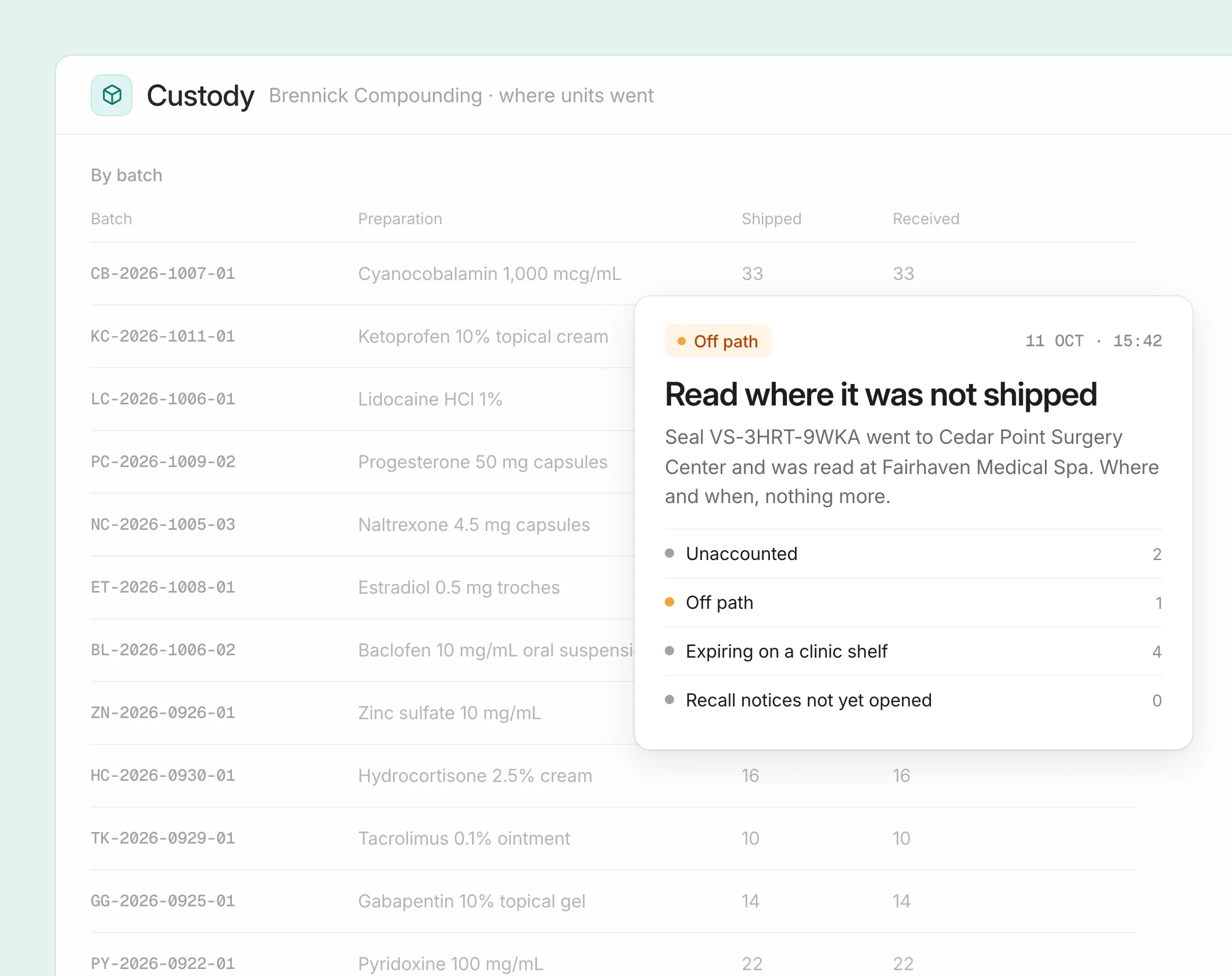
Task: Select batch PC-2026-1009-02
Action: [x=163, y=462]
